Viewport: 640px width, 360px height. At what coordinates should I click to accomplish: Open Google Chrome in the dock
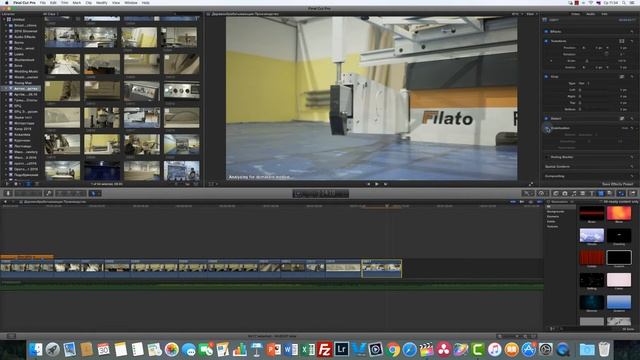(393, 350)
